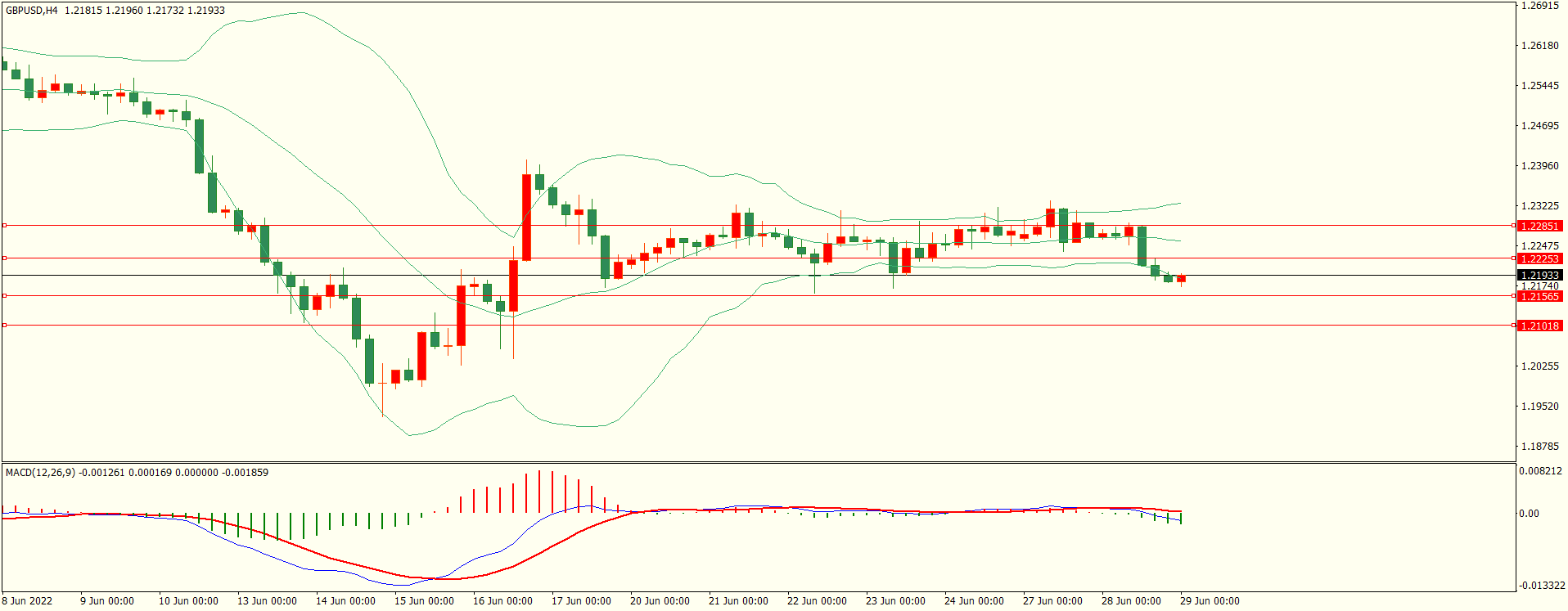Select the MACD -0.013322 scale label
Viewport: 1568px width, 611px height.
(1542, 586)
